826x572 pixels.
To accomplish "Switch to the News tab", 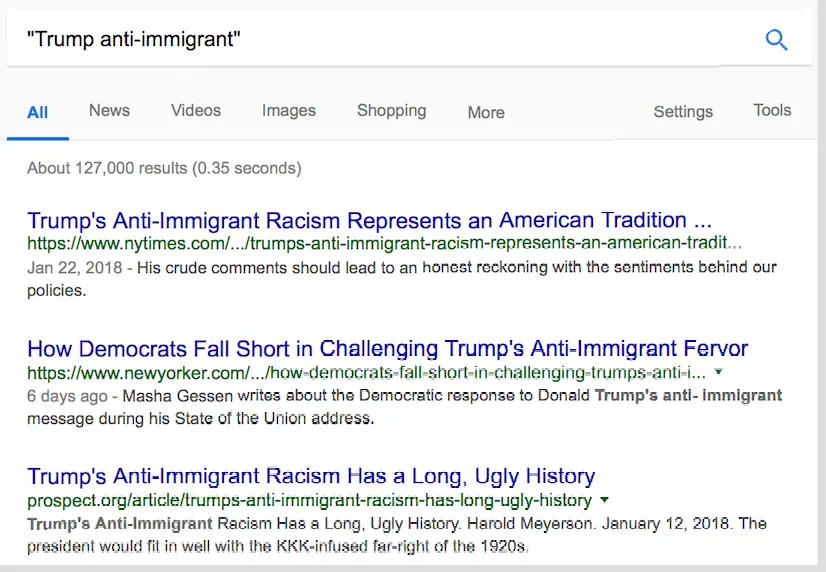I will pyautogui.click(x=109, y=111).
